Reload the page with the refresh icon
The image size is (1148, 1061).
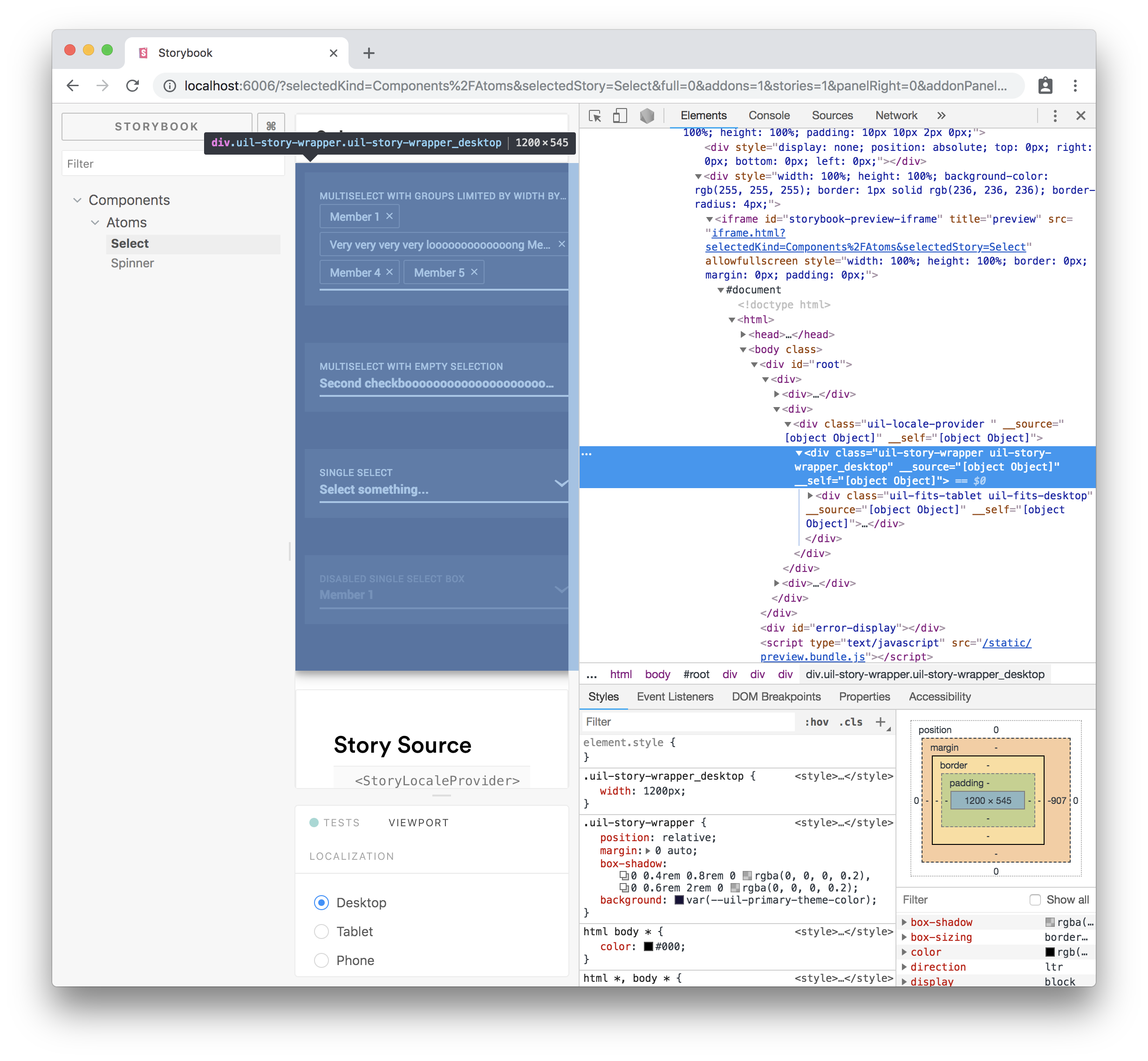133,86
